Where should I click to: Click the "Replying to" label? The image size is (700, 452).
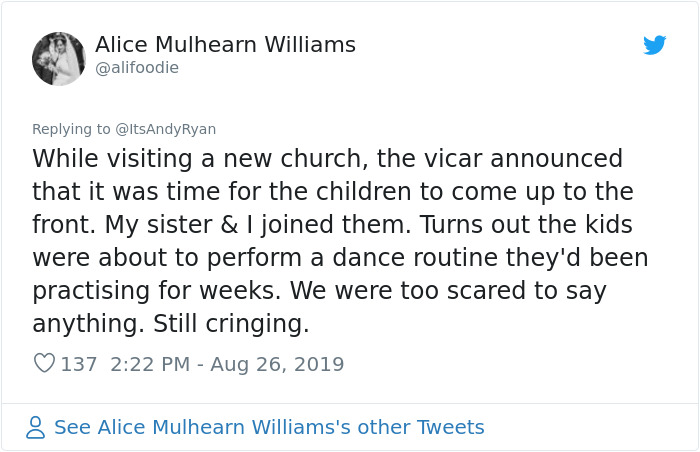click(x=71, y=129)
